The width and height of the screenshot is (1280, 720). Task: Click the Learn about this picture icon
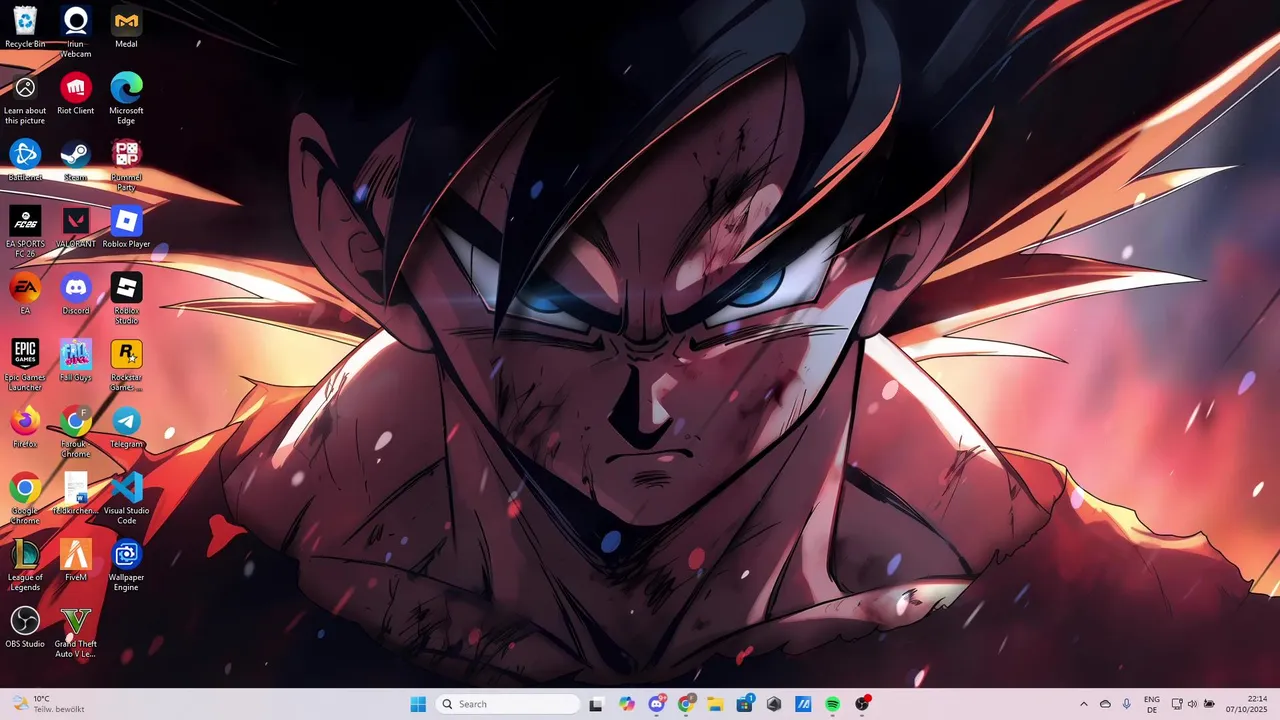point(25,98)
